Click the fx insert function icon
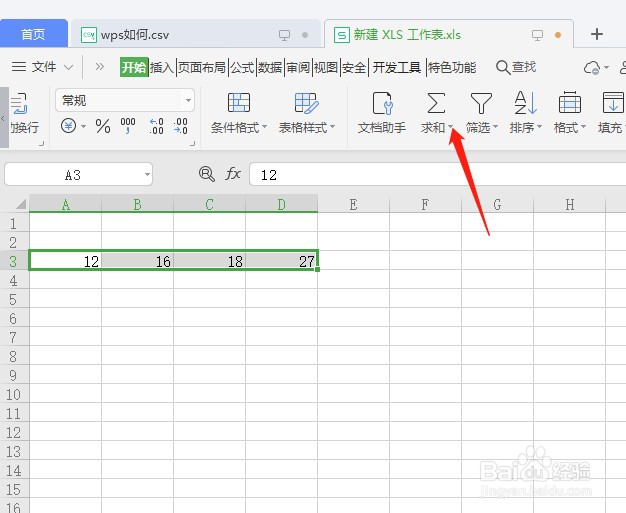 (x=233, y=174)
